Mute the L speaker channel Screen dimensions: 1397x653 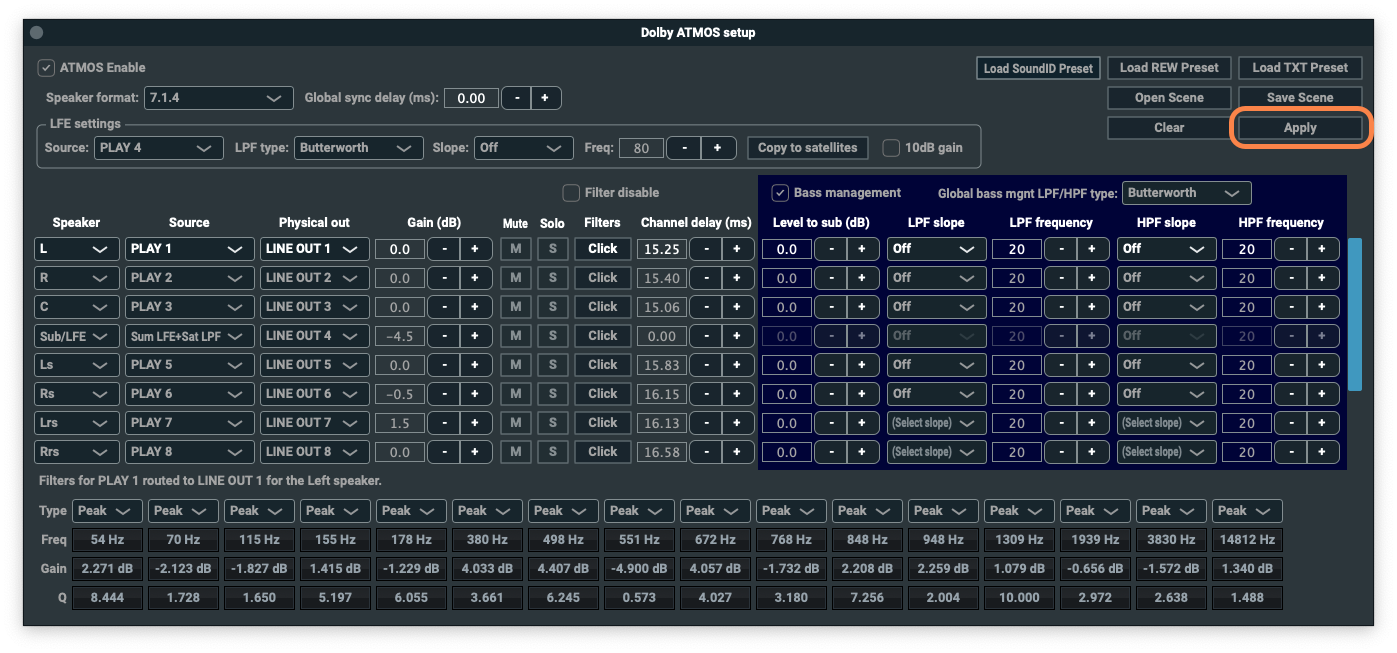point(515,249)
